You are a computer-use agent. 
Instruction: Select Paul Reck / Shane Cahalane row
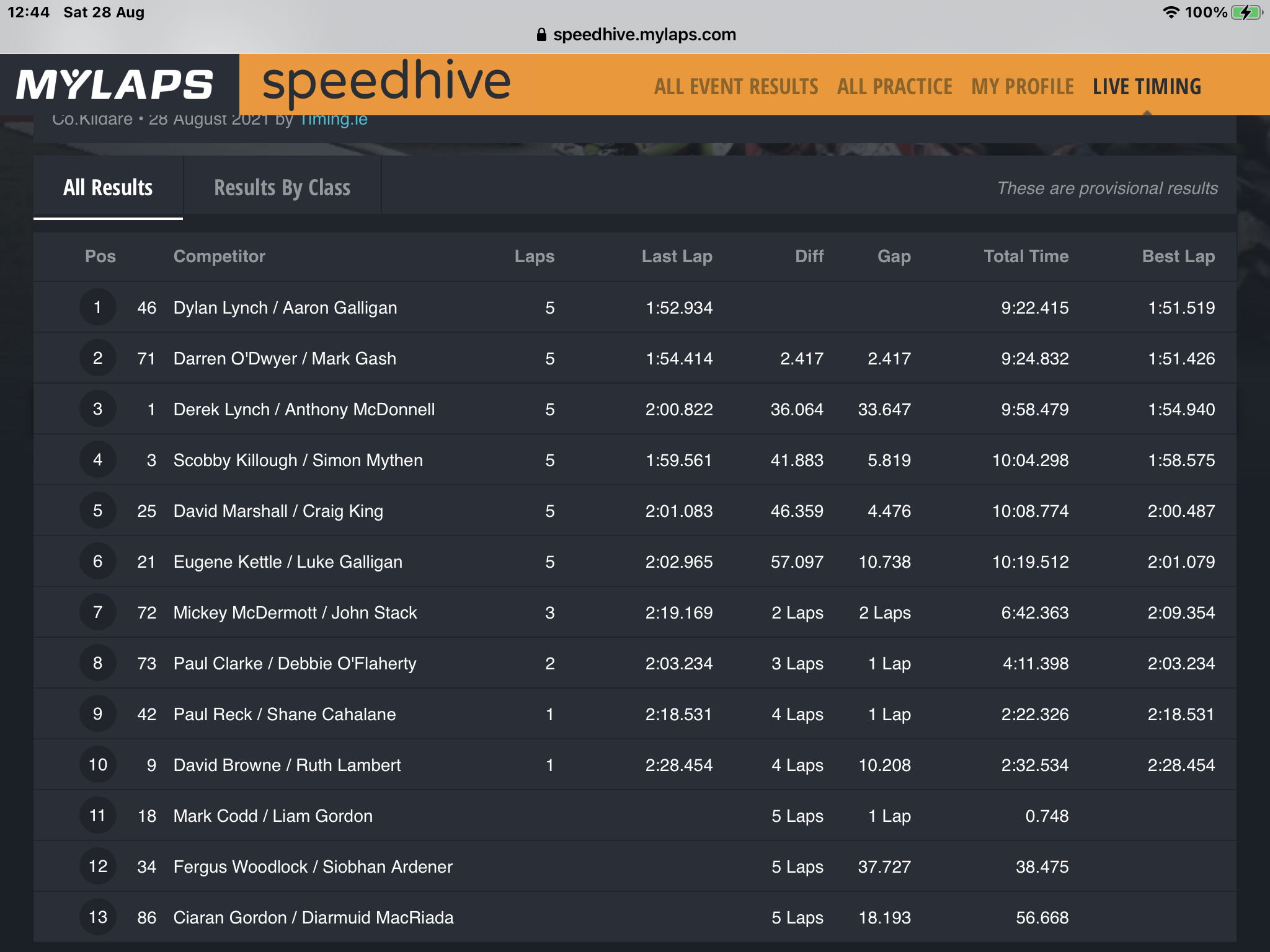pyautogui.click(x=635, y=714)
